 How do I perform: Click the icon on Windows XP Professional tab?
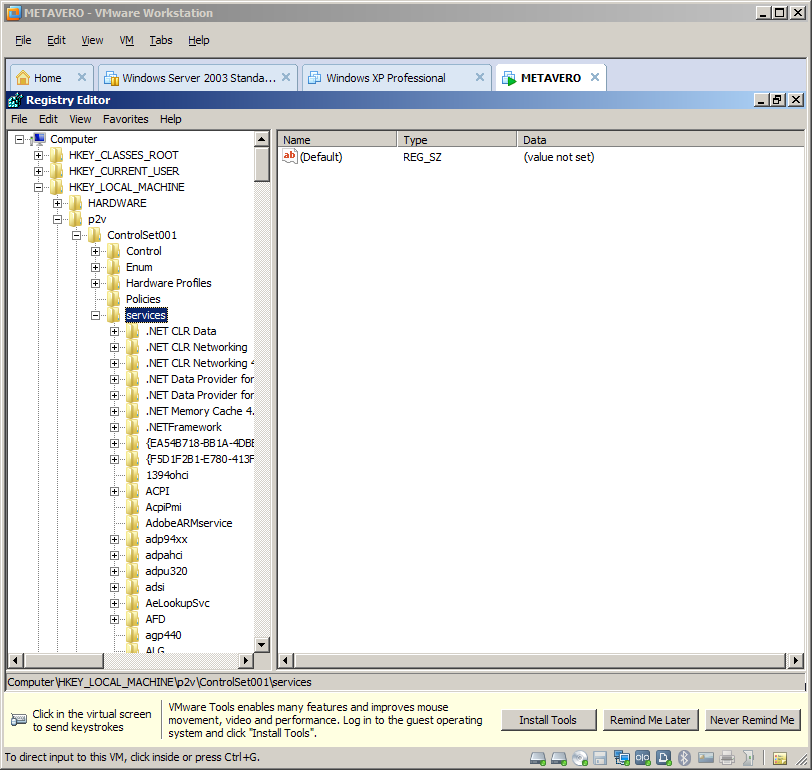(314, 78)
